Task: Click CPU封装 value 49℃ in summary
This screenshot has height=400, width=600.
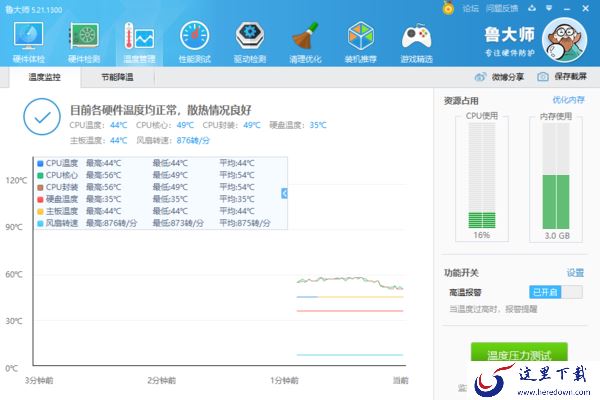Action: click(x=252, y=125)
